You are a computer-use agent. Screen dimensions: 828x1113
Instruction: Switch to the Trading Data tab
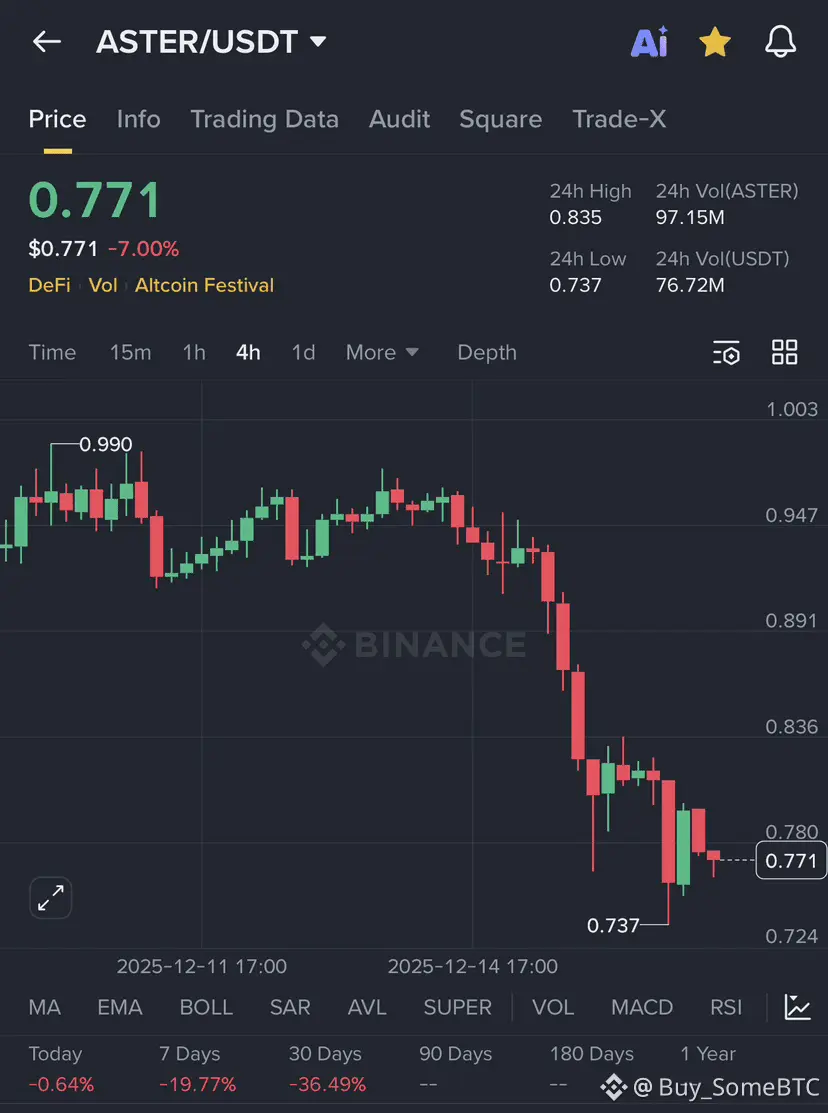tap(264, 119)
